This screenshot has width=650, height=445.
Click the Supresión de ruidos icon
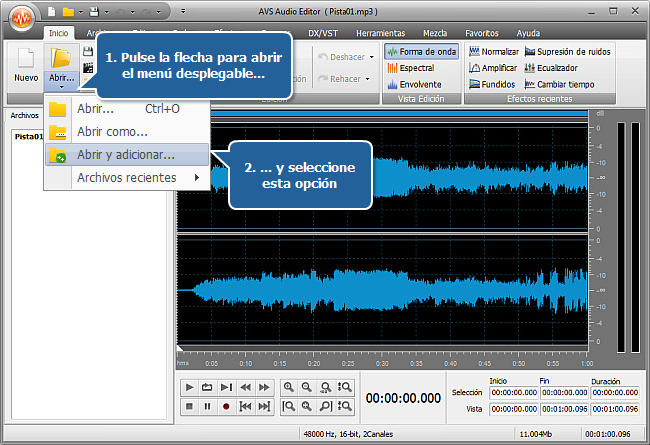pos(529,51)
